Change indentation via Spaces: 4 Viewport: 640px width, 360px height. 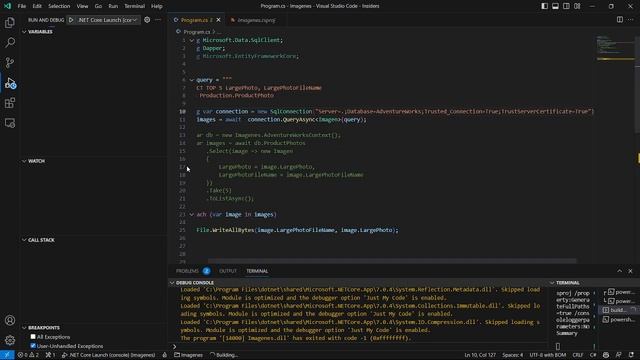tap(513, 355)
